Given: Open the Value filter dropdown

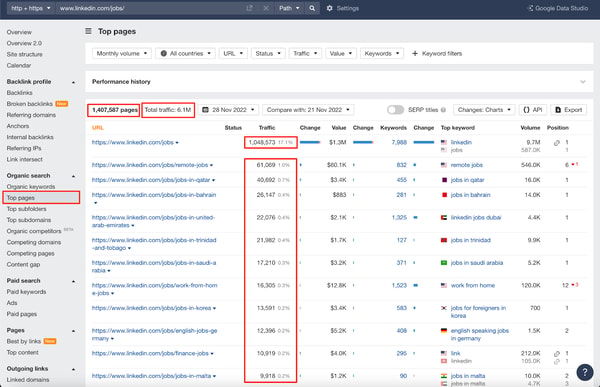Looking at the screenshot, I should [x=341, y=54].
